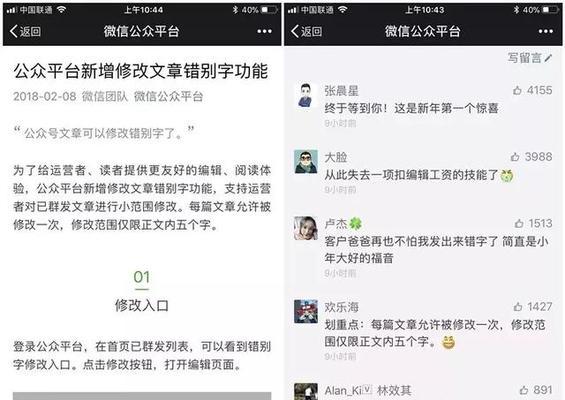Tap the 01 修改入口 section heading
565x400 pixels.
[142, 291]
